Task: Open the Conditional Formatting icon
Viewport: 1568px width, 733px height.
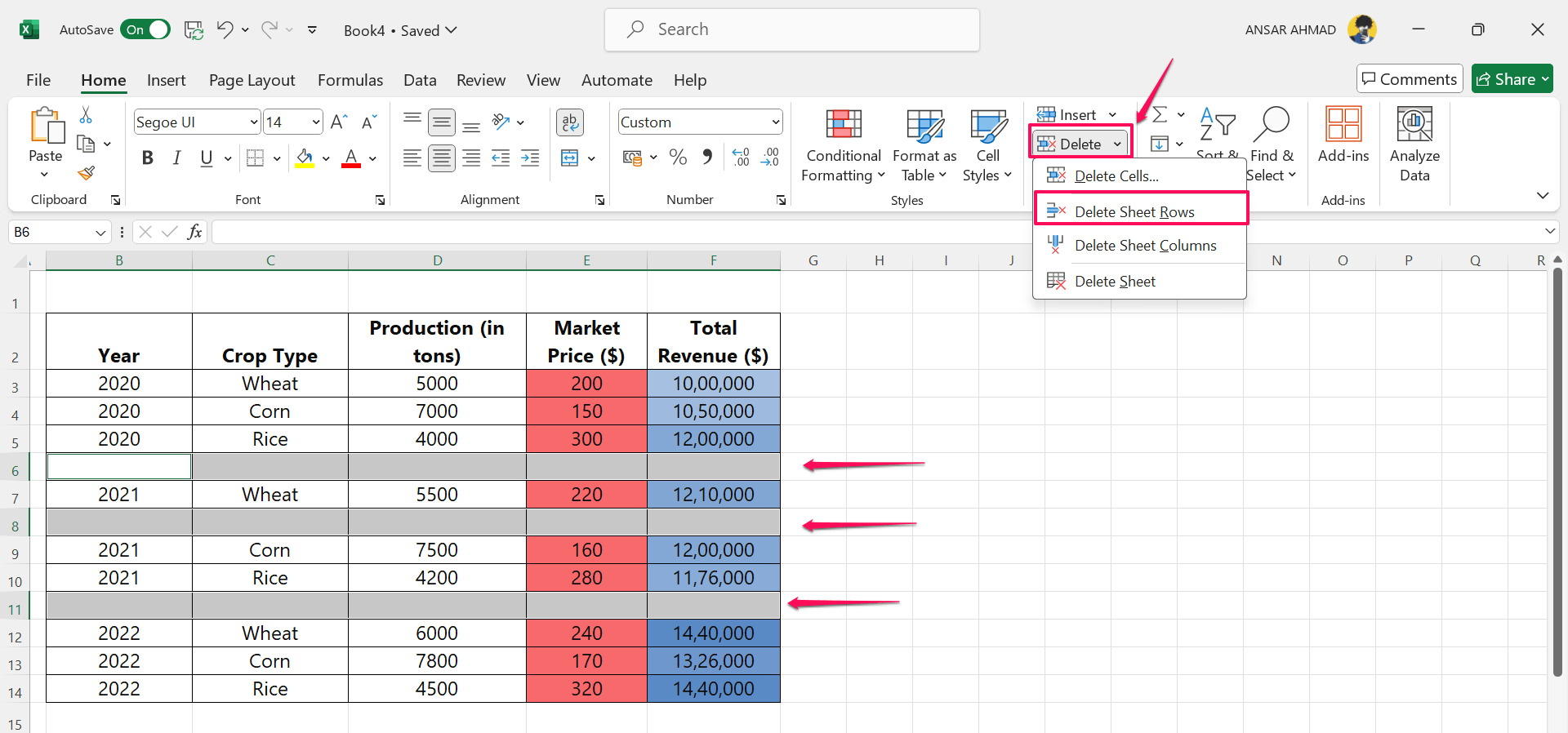Action: coord(844,124)
